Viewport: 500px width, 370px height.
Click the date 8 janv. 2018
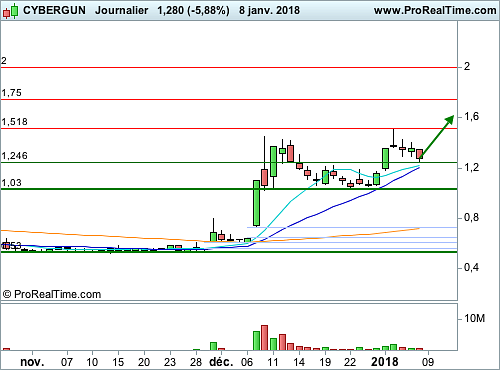[x=269, y=10]
